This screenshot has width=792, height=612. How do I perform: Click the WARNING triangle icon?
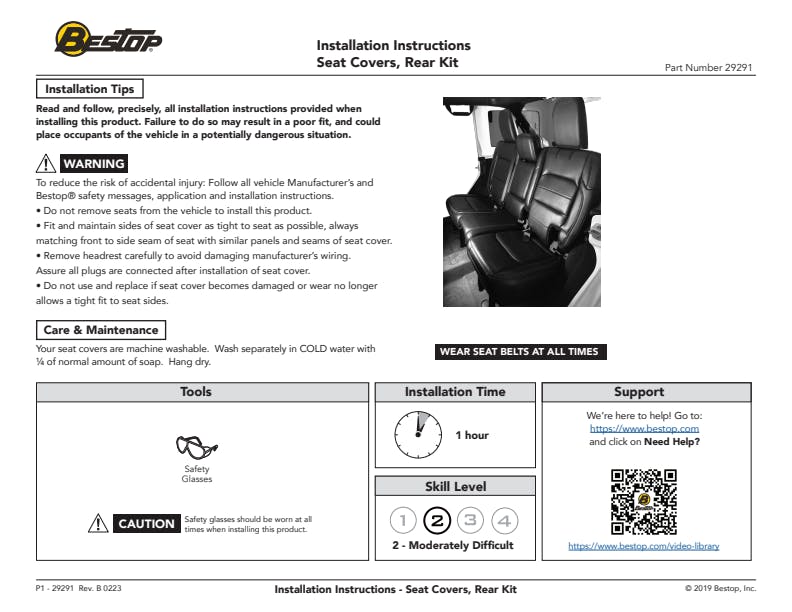tap(46, 164)
